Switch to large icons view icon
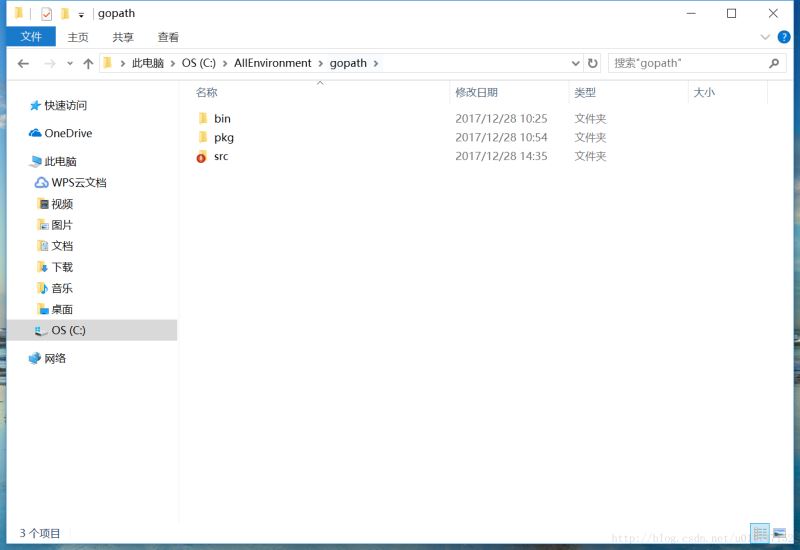The width and height of the screenshot is (800, 550). tap(779, 534)
